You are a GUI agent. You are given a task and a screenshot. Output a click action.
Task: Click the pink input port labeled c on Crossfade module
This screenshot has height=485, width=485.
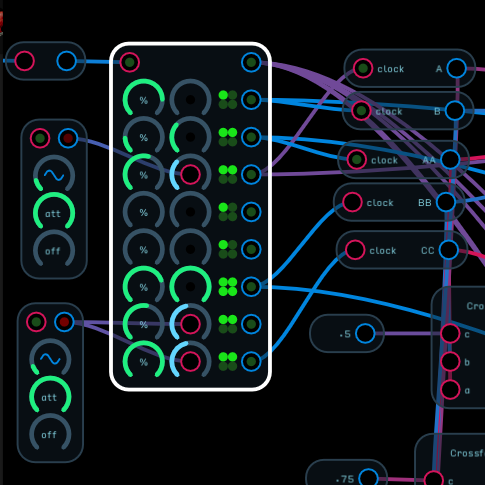pos(450,333)
